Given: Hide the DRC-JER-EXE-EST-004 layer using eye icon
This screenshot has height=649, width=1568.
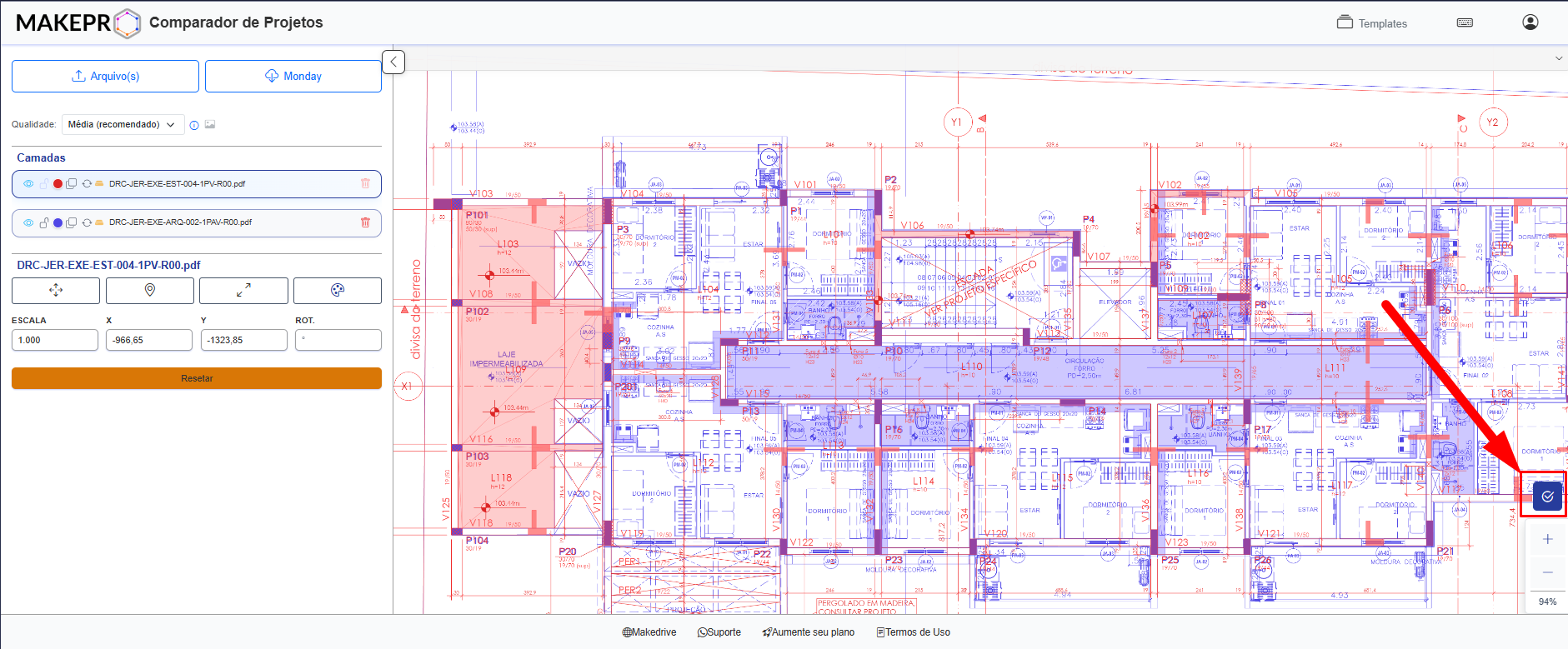Looking at the screenshot, I should [28, 184].
